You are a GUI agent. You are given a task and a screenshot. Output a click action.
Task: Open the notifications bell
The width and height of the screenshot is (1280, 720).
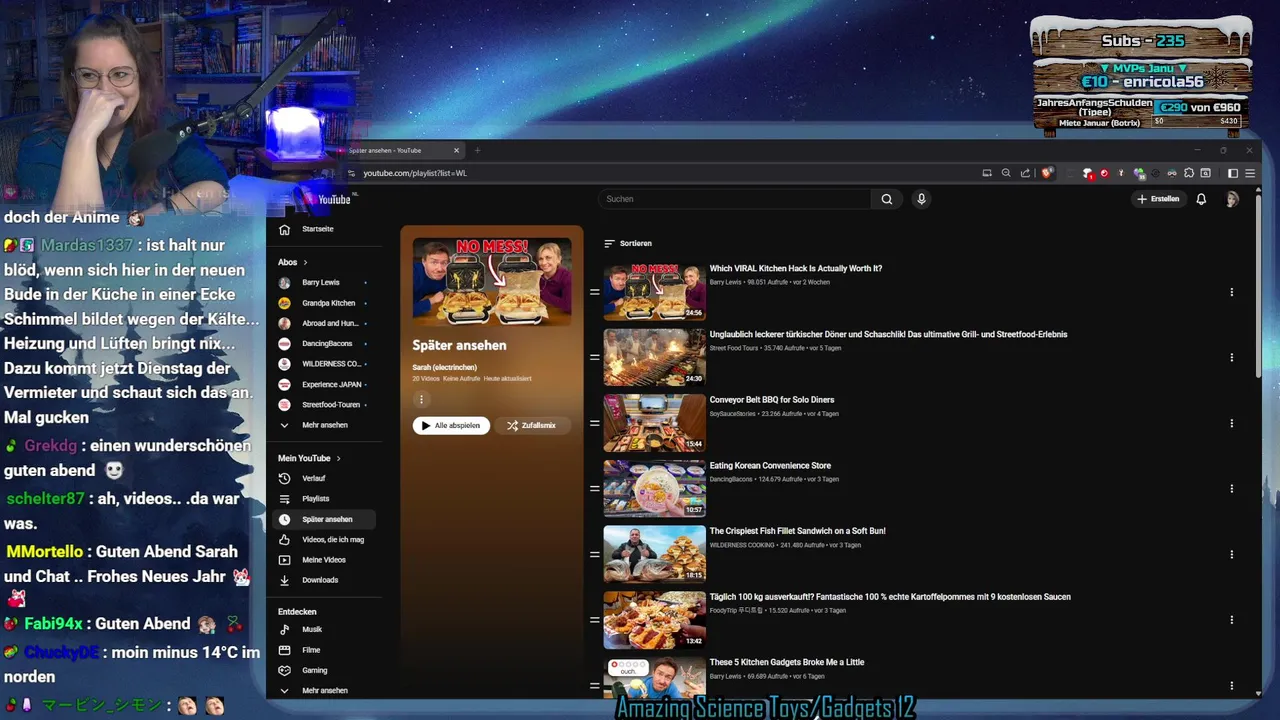point(1201,199)
